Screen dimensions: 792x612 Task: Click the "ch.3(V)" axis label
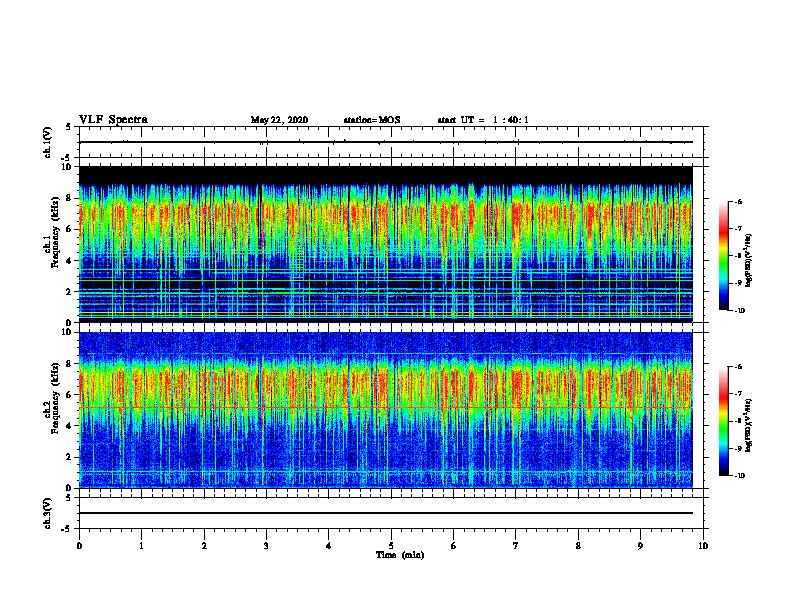coord(47,513)
